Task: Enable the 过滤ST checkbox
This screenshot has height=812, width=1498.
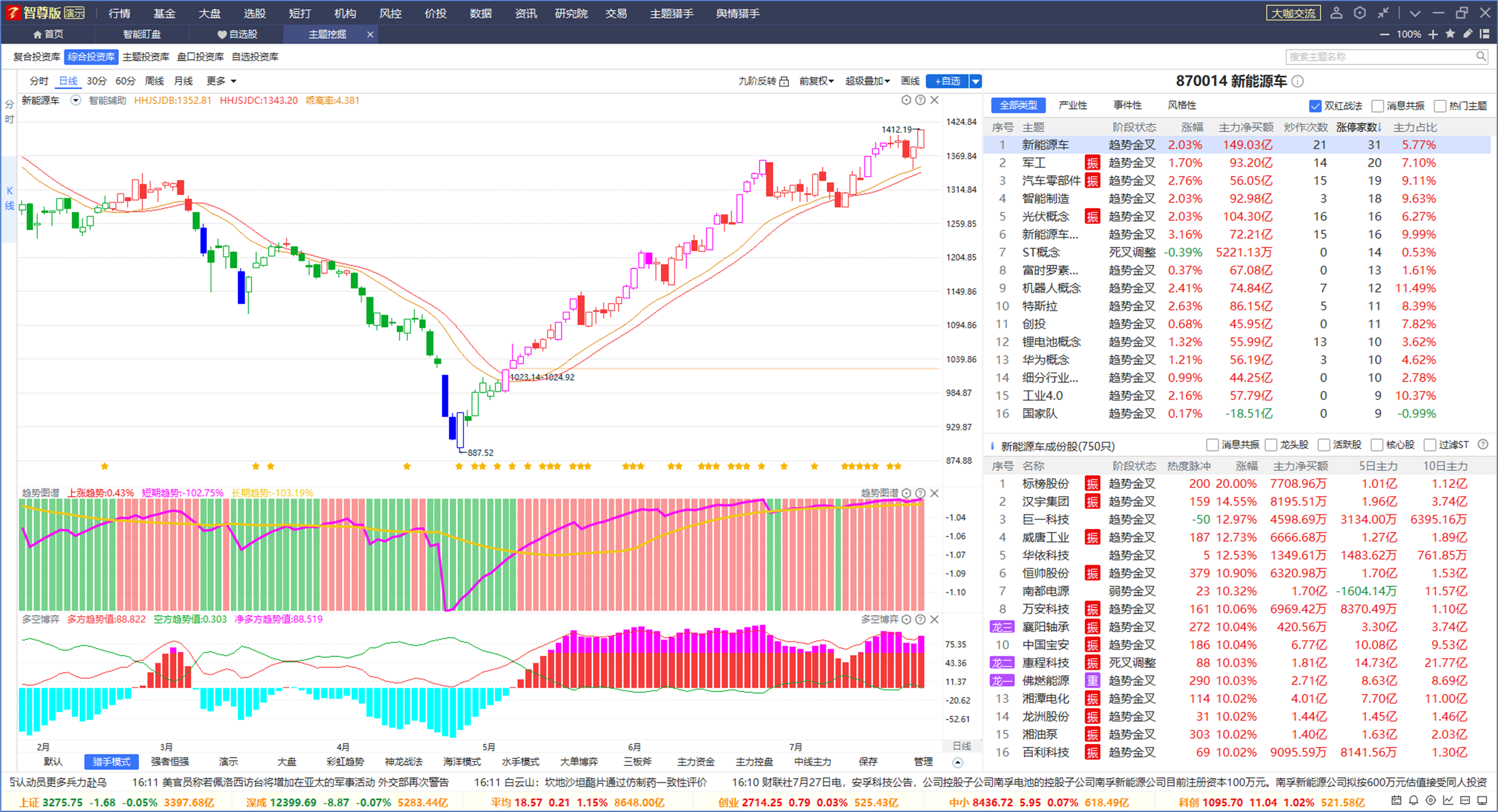Action: click(1429, 445)
